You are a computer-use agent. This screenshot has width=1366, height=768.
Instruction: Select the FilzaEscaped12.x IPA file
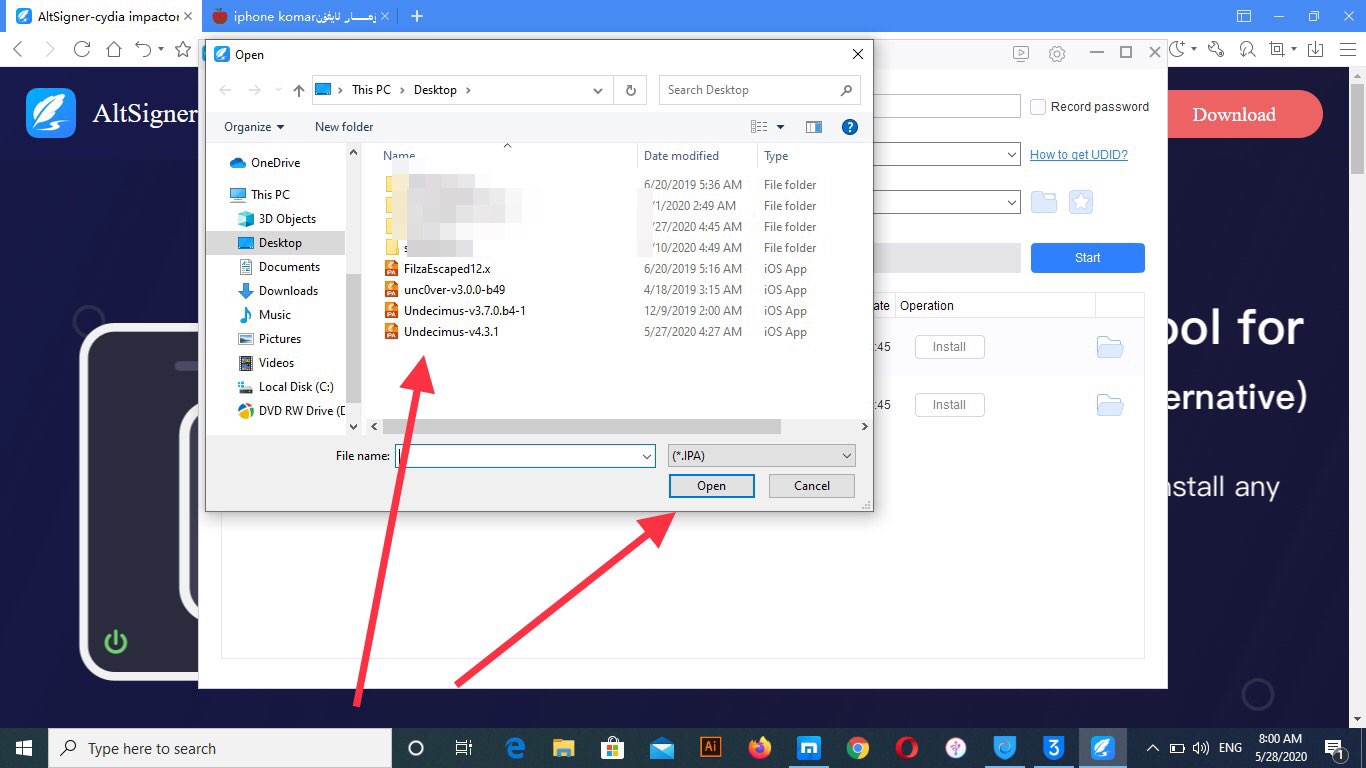click(447, 269)
